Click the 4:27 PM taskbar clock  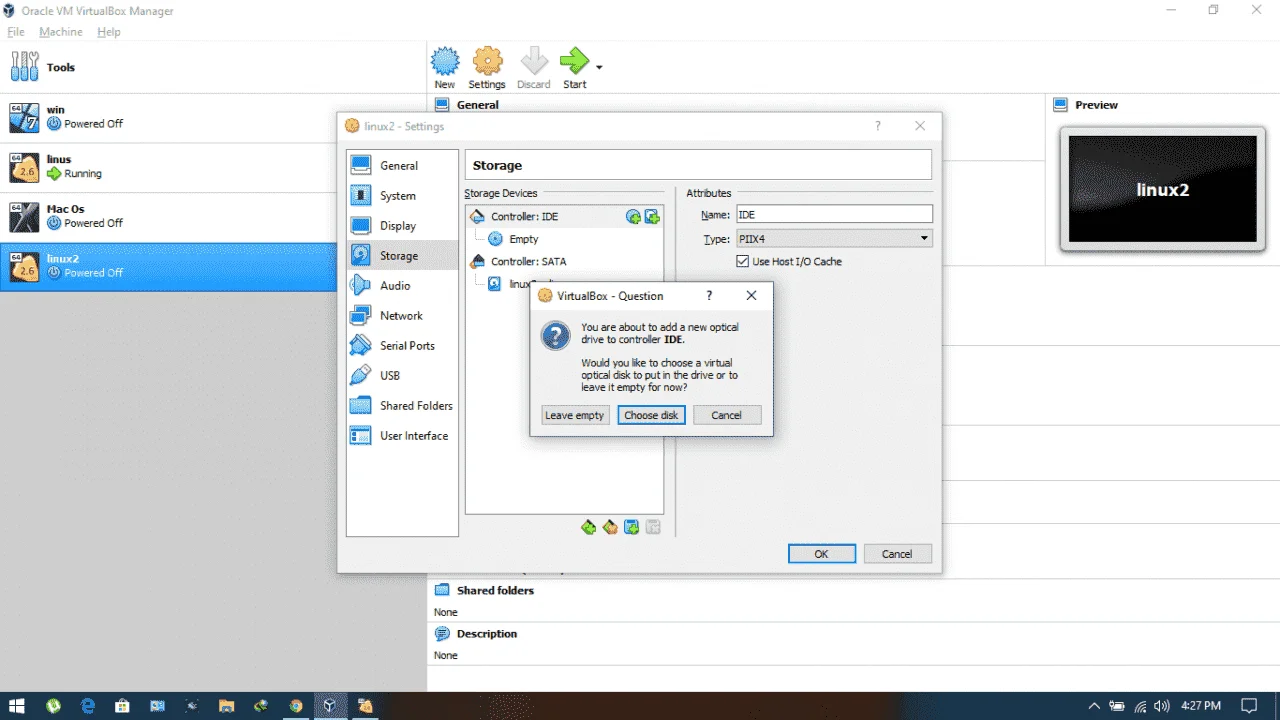tap(1201, 706)
